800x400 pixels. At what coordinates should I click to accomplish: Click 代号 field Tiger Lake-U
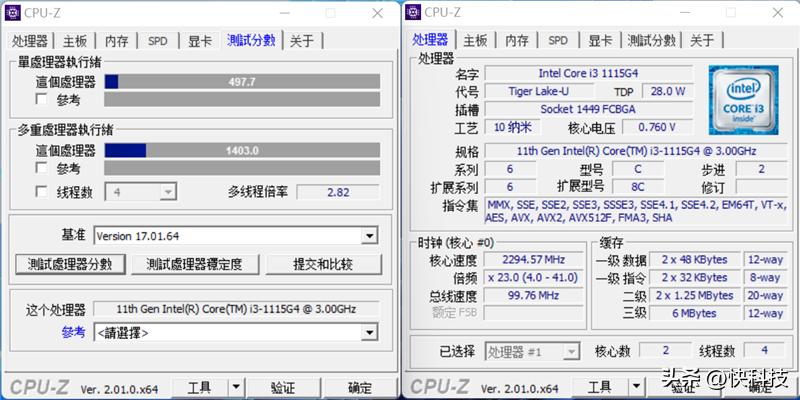(x=539, y=91)
